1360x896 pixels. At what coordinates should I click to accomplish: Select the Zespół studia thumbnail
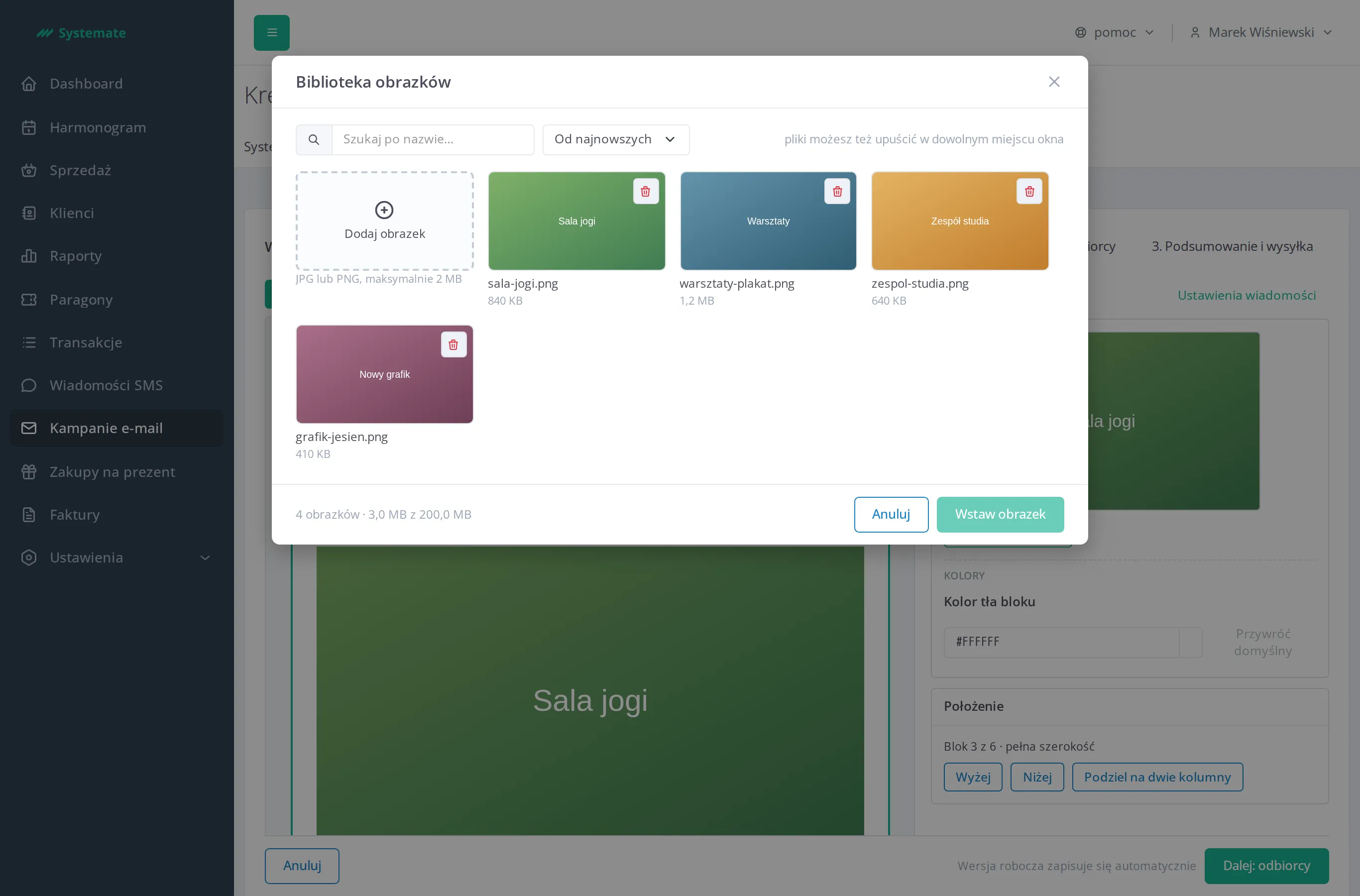point(959,221)
